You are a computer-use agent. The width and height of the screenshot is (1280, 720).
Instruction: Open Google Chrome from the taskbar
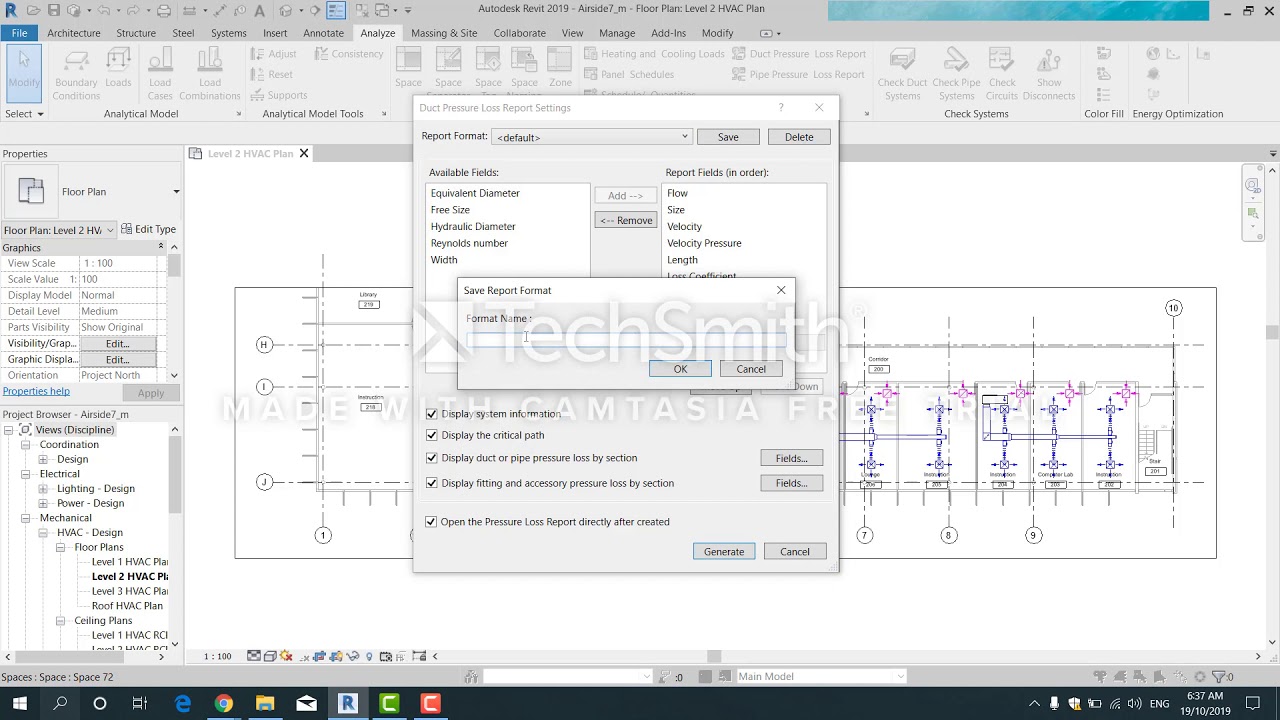tap(224, 704)
